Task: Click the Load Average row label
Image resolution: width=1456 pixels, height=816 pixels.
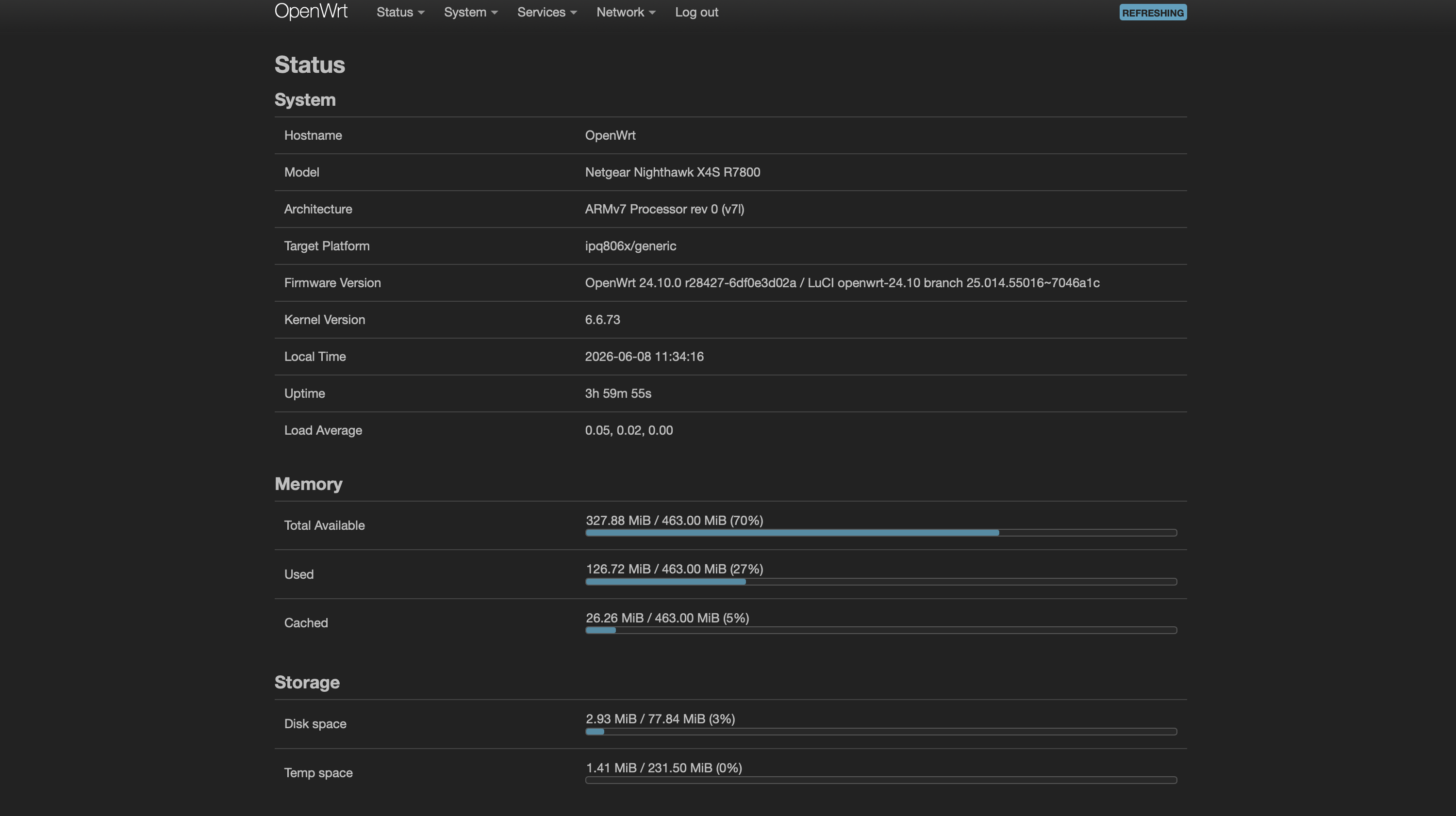Action: point(323,431)
